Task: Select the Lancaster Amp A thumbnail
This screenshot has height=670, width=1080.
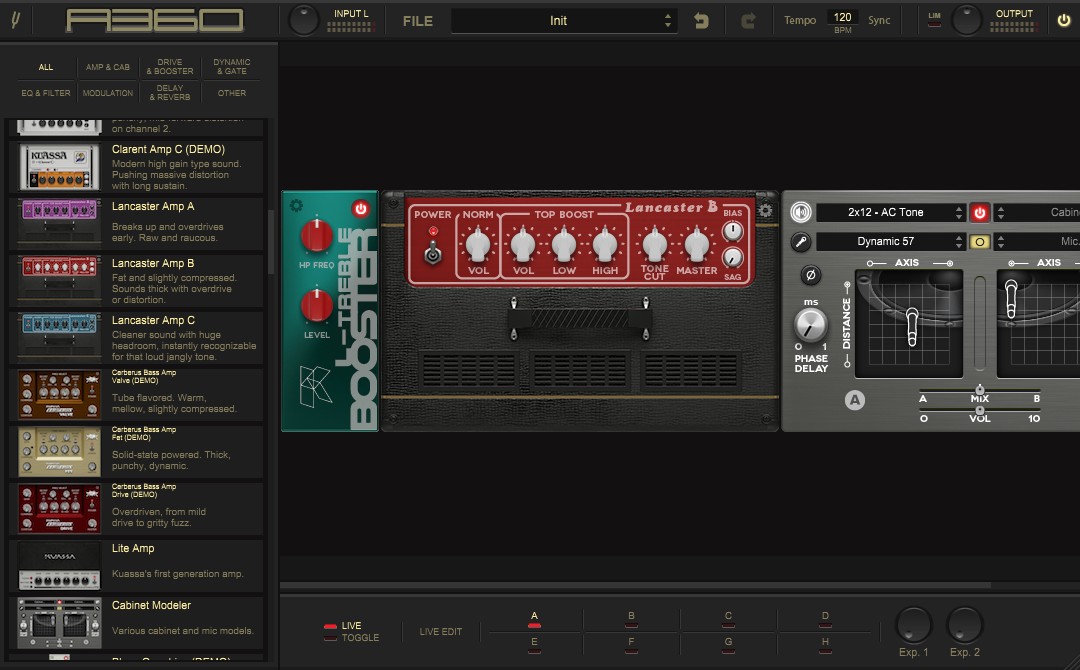Action: tap(59, 222)
